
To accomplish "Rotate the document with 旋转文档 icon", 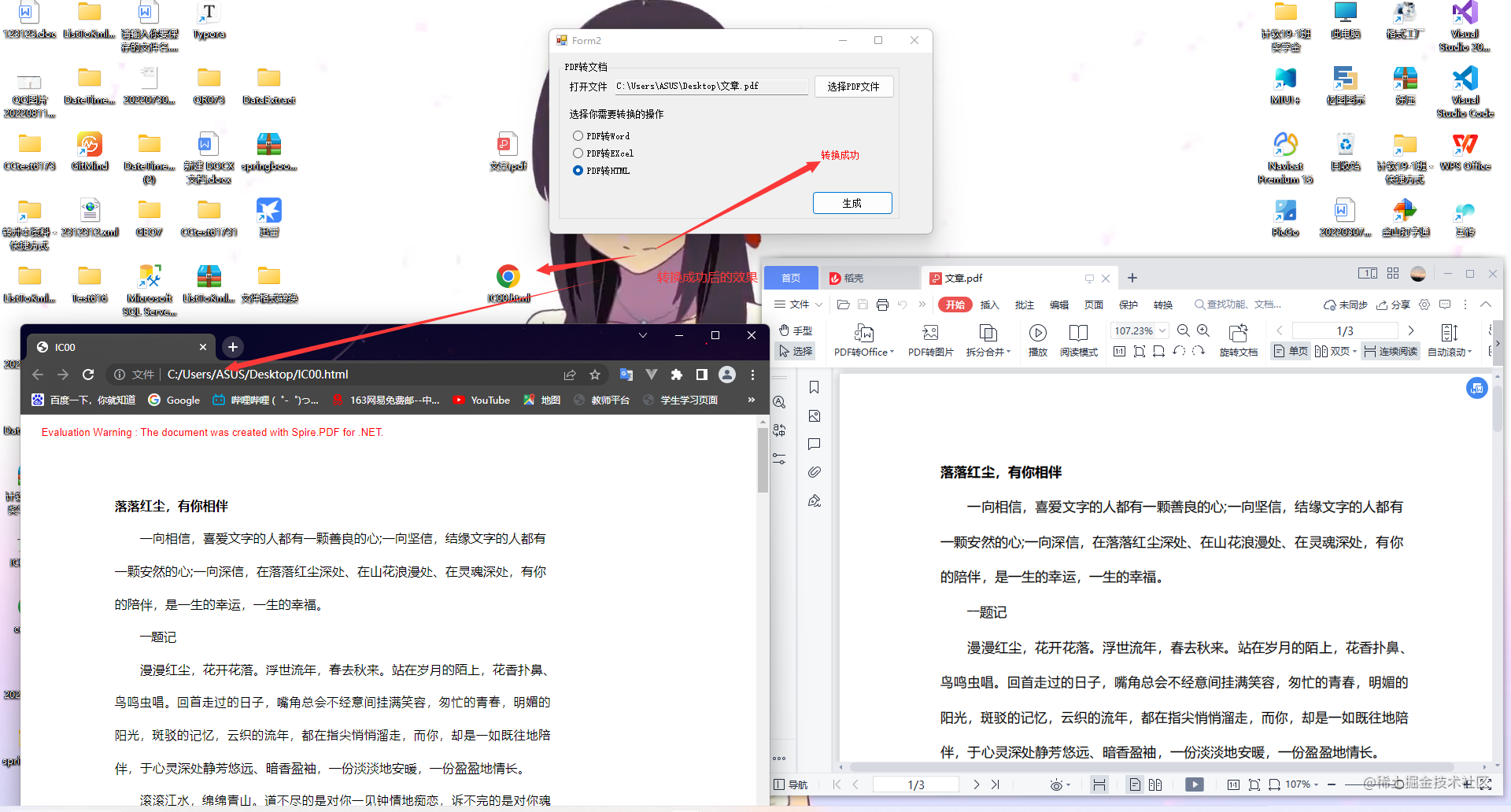I will click(x=1238, y=340).
